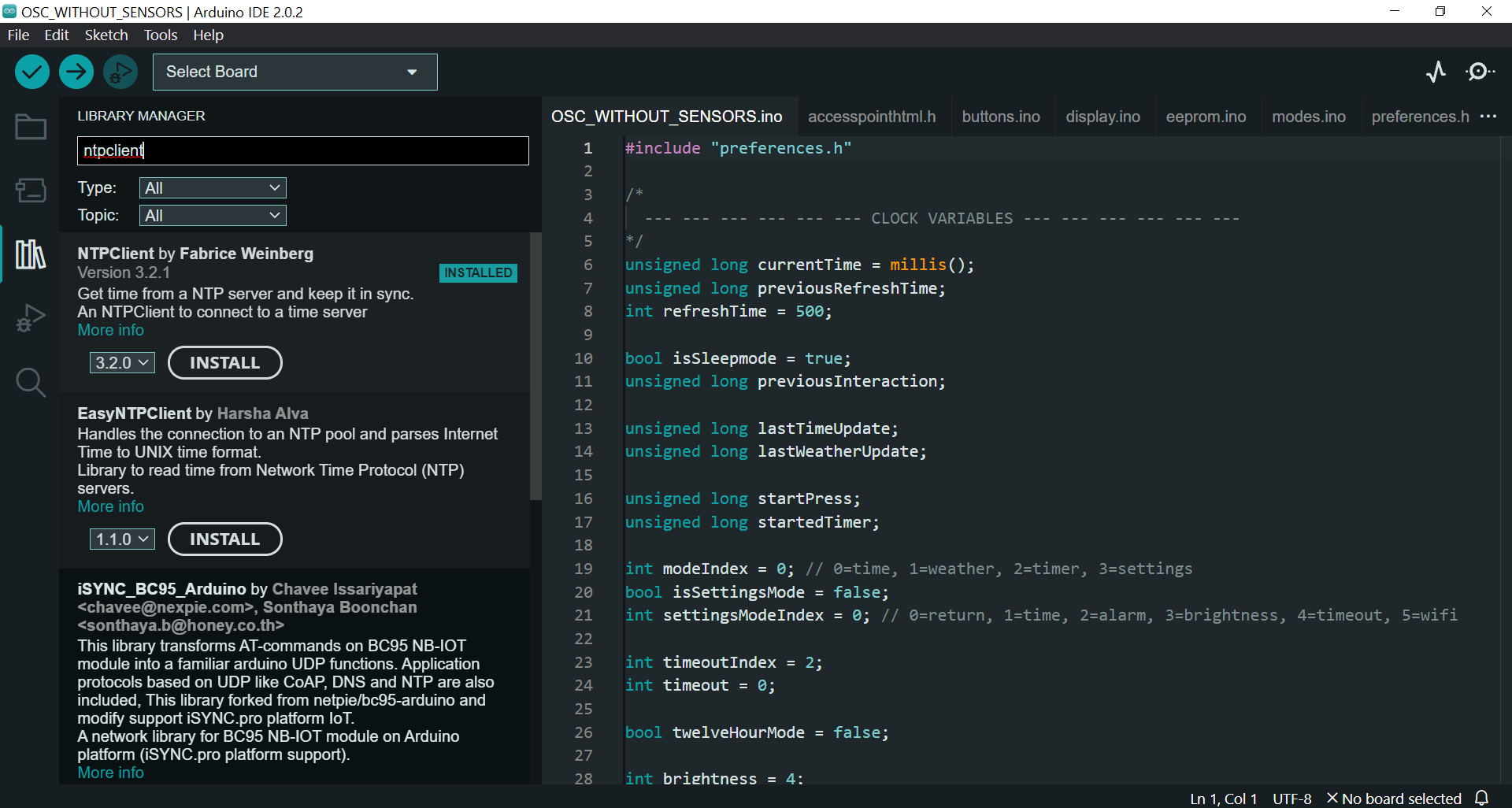Open Boards Manager from the sidebar
Viewport: 1512px width, 808px height.
pos(31,190)
